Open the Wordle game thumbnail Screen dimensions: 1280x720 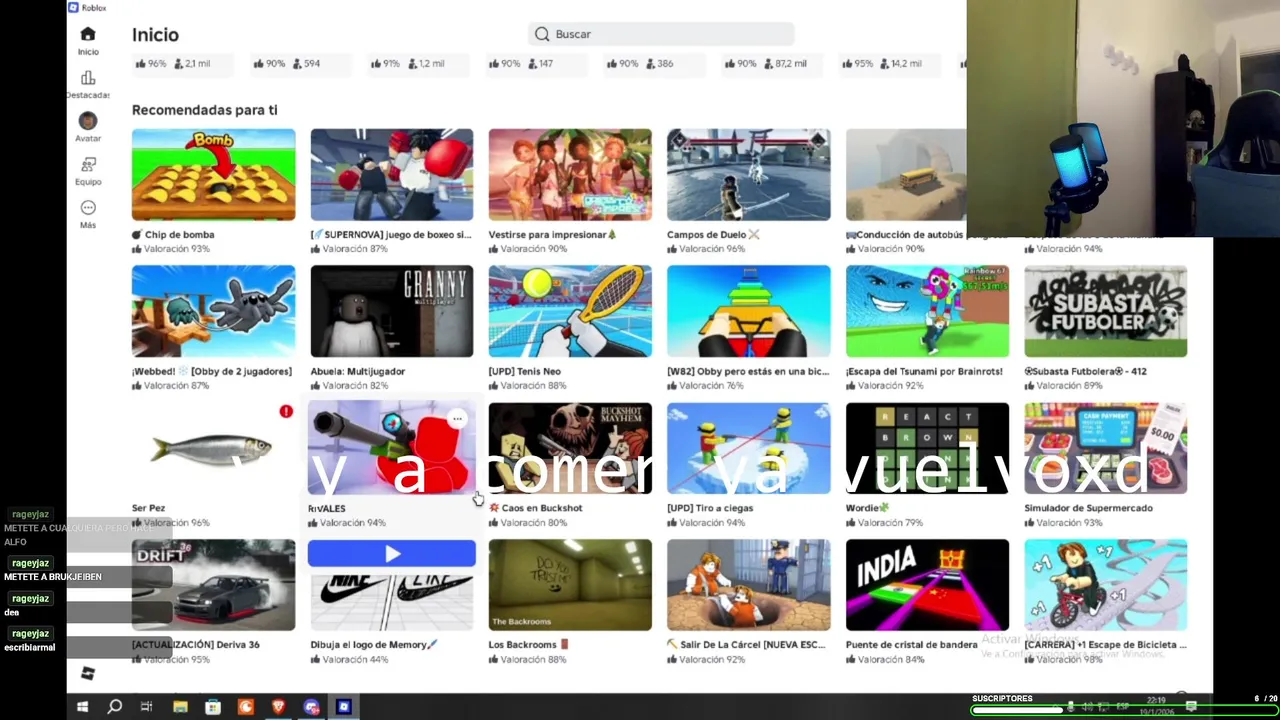coord(927,448)
